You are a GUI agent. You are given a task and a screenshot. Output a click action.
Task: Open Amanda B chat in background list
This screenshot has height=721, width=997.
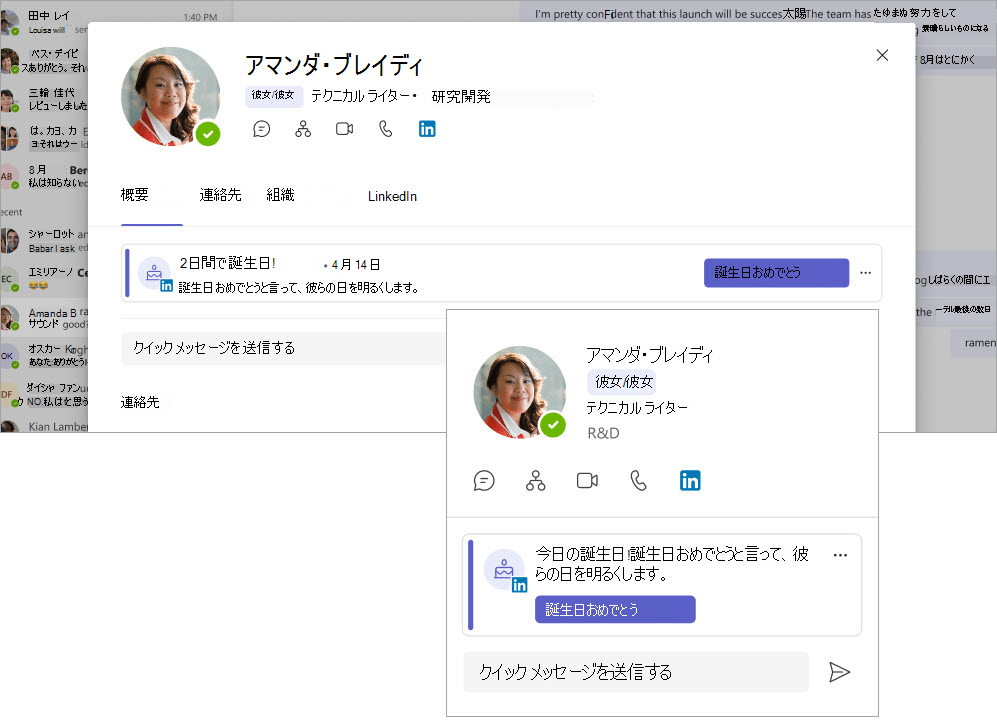point(45,318)
